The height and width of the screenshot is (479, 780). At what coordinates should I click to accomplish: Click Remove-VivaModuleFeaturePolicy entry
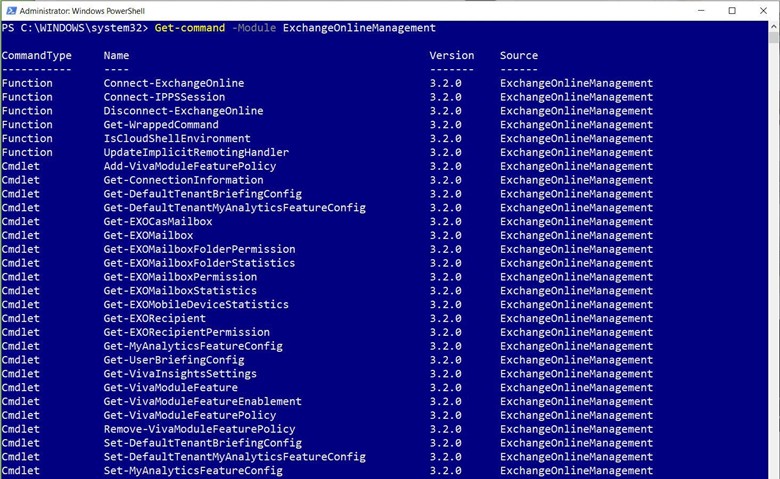[x=199, y=429]
